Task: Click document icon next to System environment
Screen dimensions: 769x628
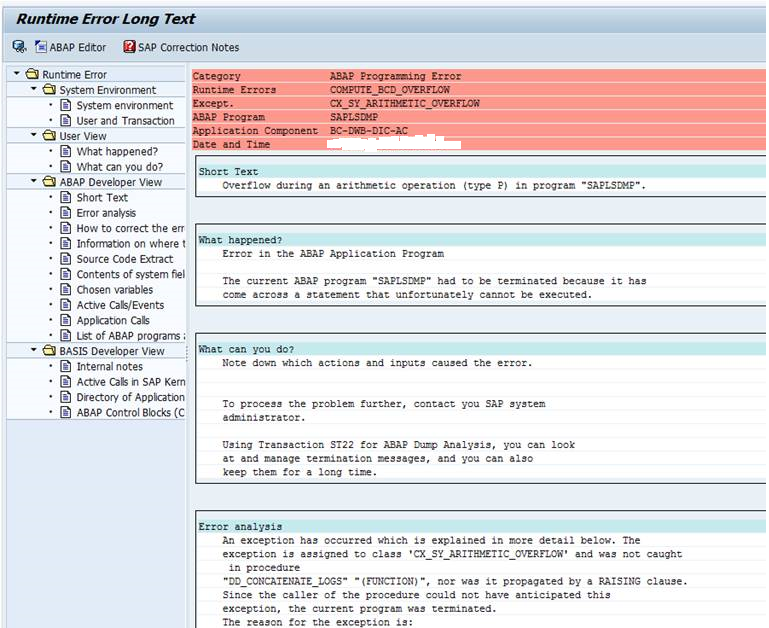Action: click(x=66, y=105)
